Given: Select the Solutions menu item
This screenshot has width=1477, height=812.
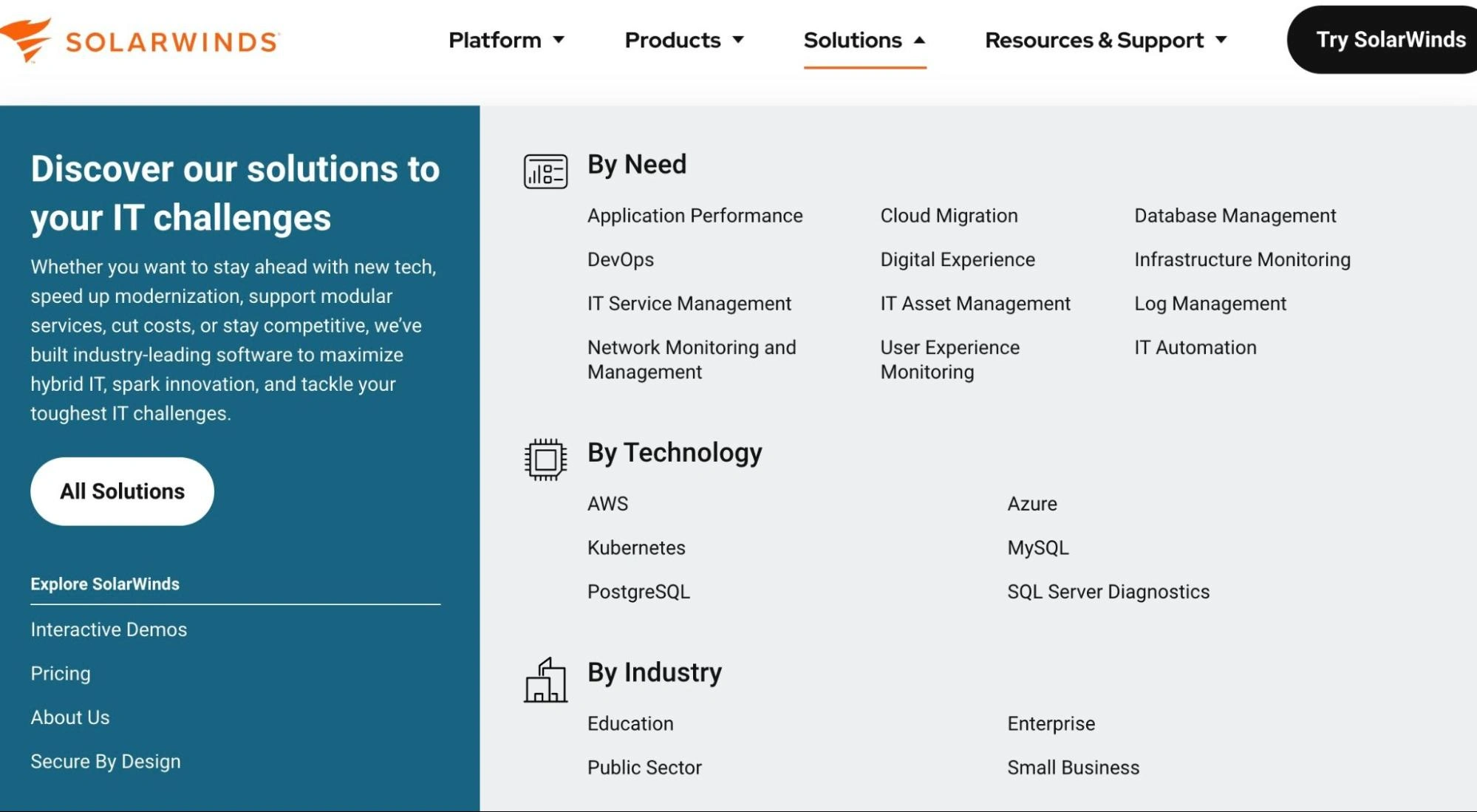Looking at the screenshot, I should [864, 40].
